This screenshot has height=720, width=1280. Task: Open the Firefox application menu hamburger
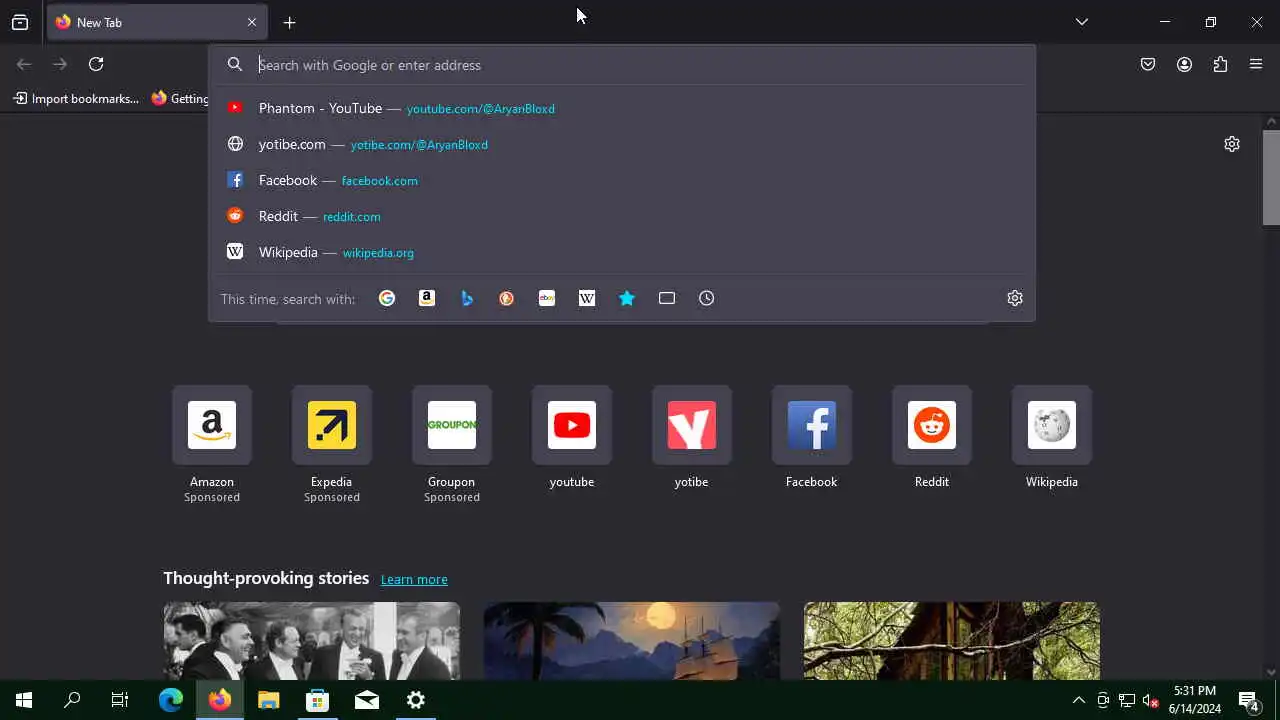[1256, 64]
